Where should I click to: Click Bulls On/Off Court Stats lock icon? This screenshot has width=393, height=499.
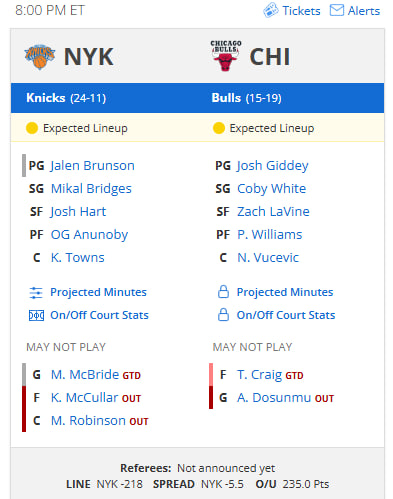coord(223,315)
